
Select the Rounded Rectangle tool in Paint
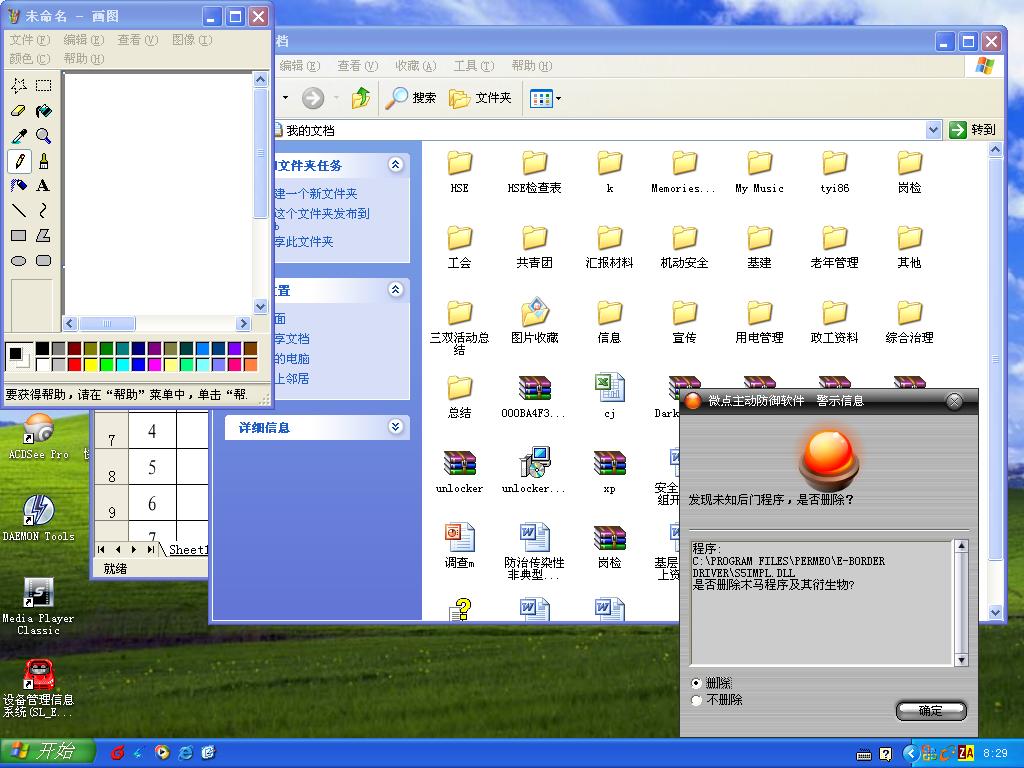pos(44,261)
